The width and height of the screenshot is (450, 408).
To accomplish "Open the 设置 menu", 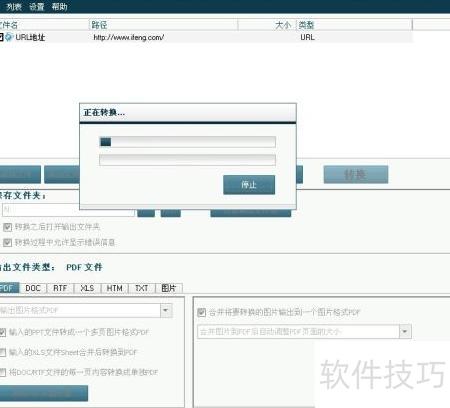I will tap(37, 7).
